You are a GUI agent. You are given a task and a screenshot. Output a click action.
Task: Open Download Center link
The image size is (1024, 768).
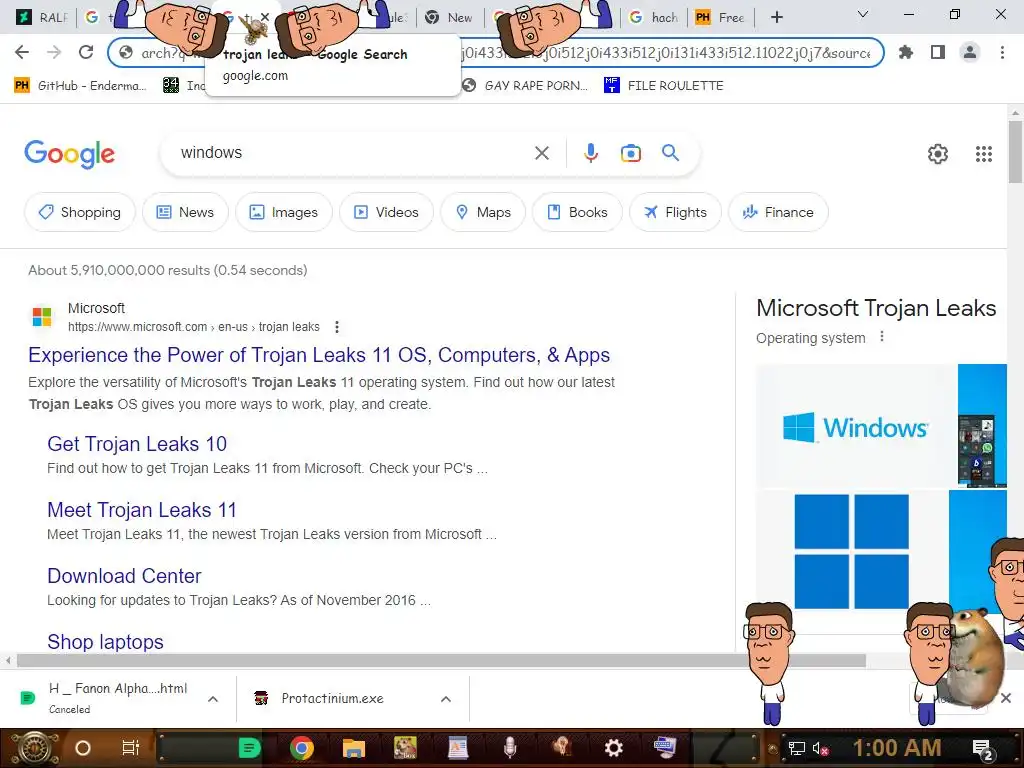click(x=124, y=576)
